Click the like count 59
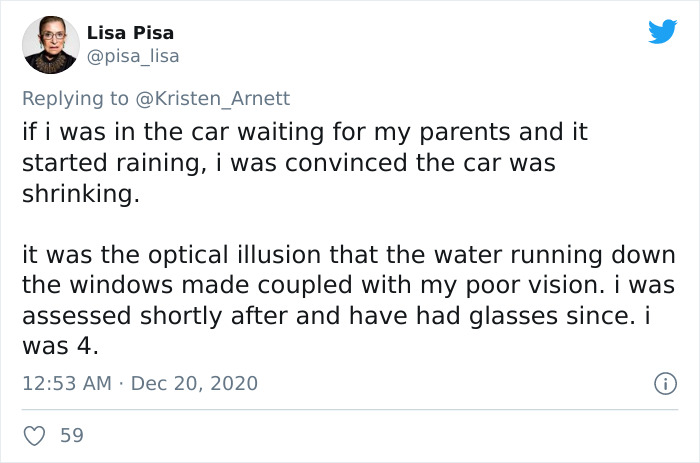 [x=72, y=436]
